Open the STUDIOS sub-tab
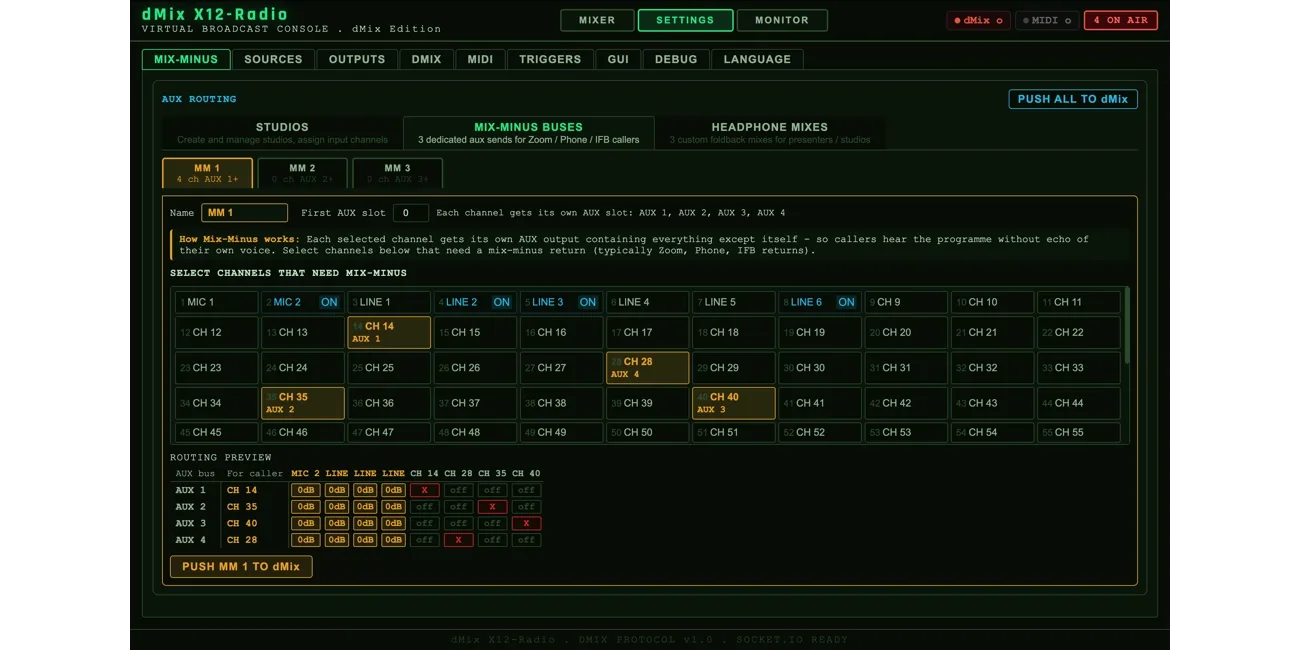1300x650 pixels. tap(282, 133)
